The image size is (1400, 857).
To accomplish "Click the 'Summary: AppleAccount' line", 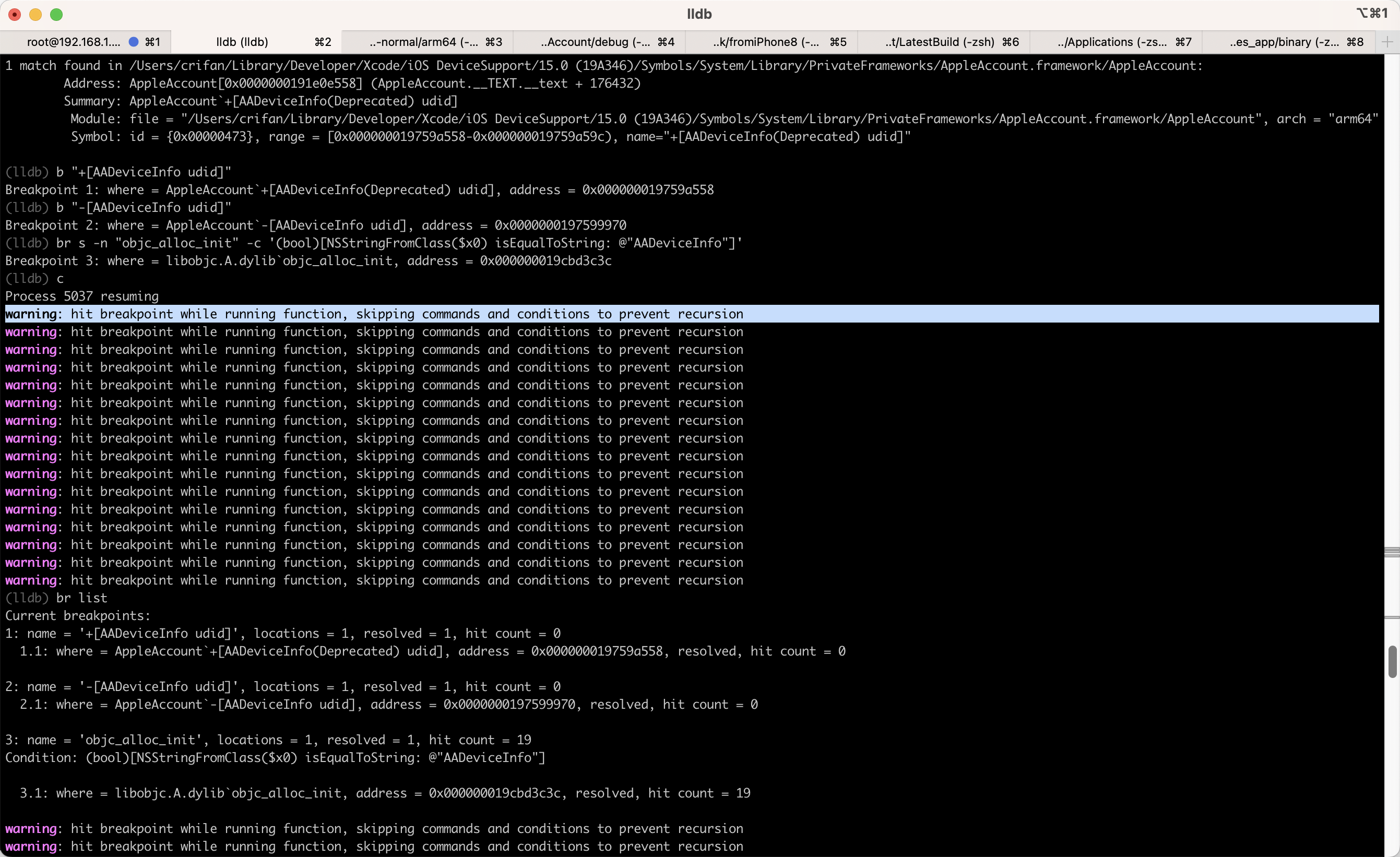I will coord(260,101).
